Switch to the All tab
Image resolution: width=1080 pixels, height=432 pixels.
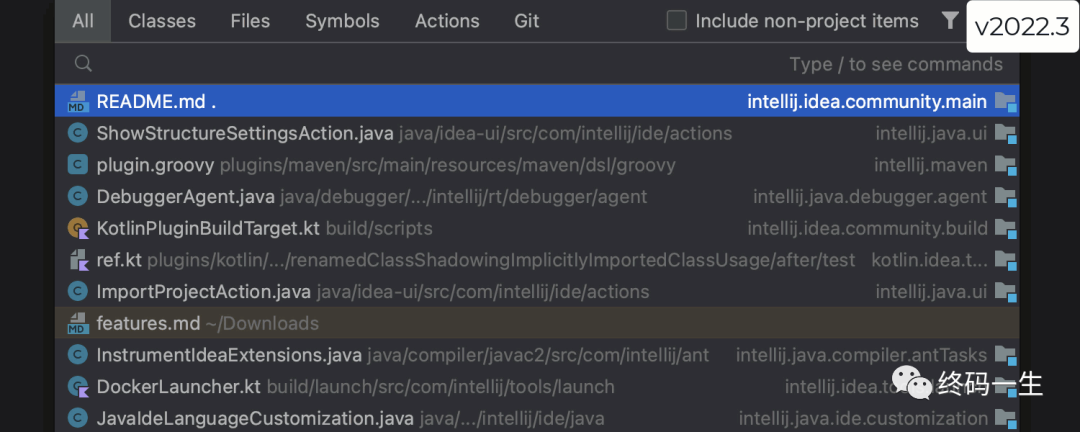(x=83, y=21)
